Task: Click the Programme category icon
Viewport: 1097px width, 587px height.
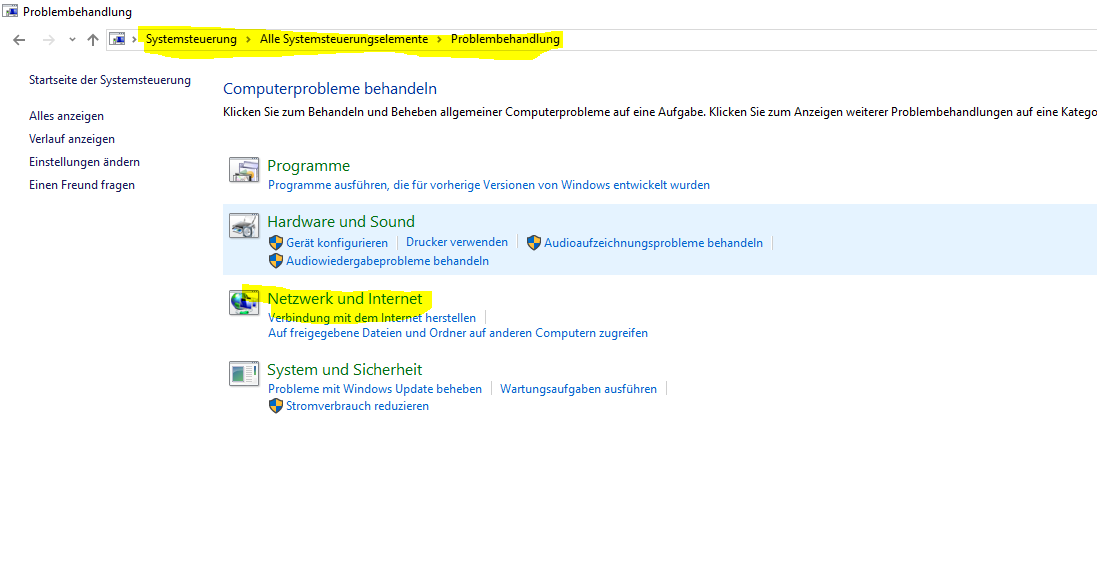Action: (x=244, y=170)
